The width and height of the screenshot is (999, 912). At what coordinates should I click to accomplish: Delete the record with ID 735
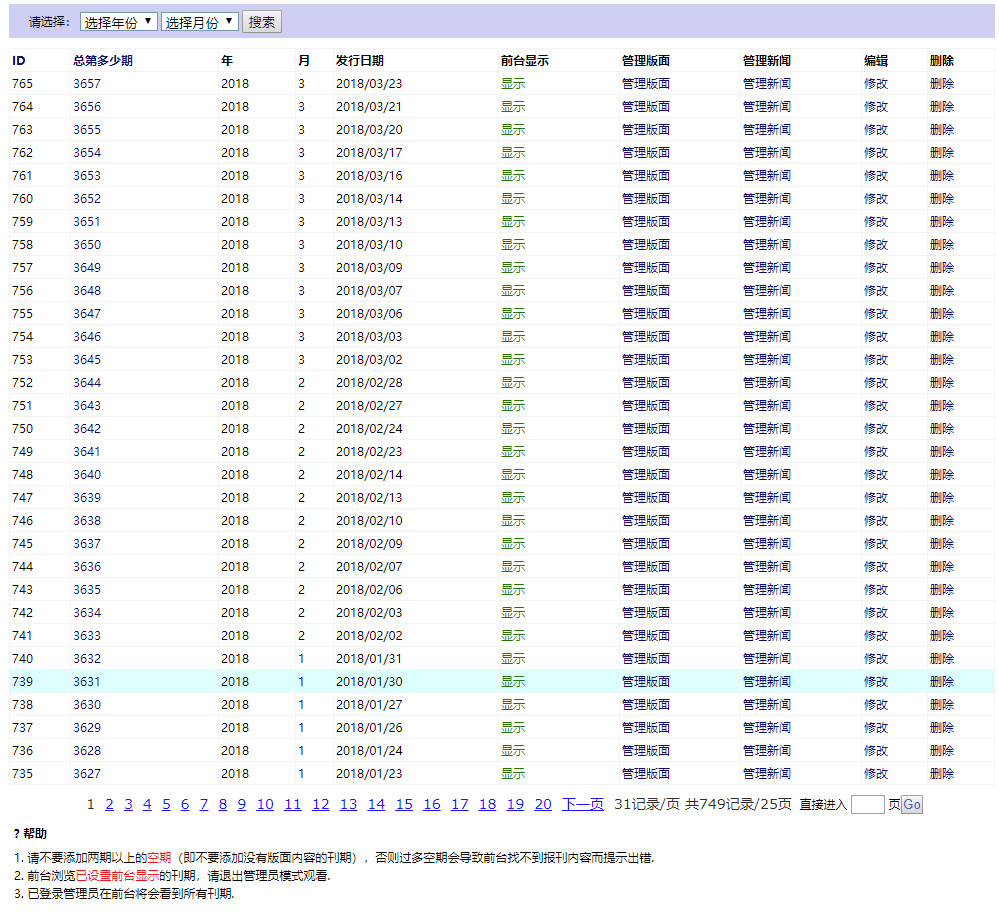(x=941, y=774)
